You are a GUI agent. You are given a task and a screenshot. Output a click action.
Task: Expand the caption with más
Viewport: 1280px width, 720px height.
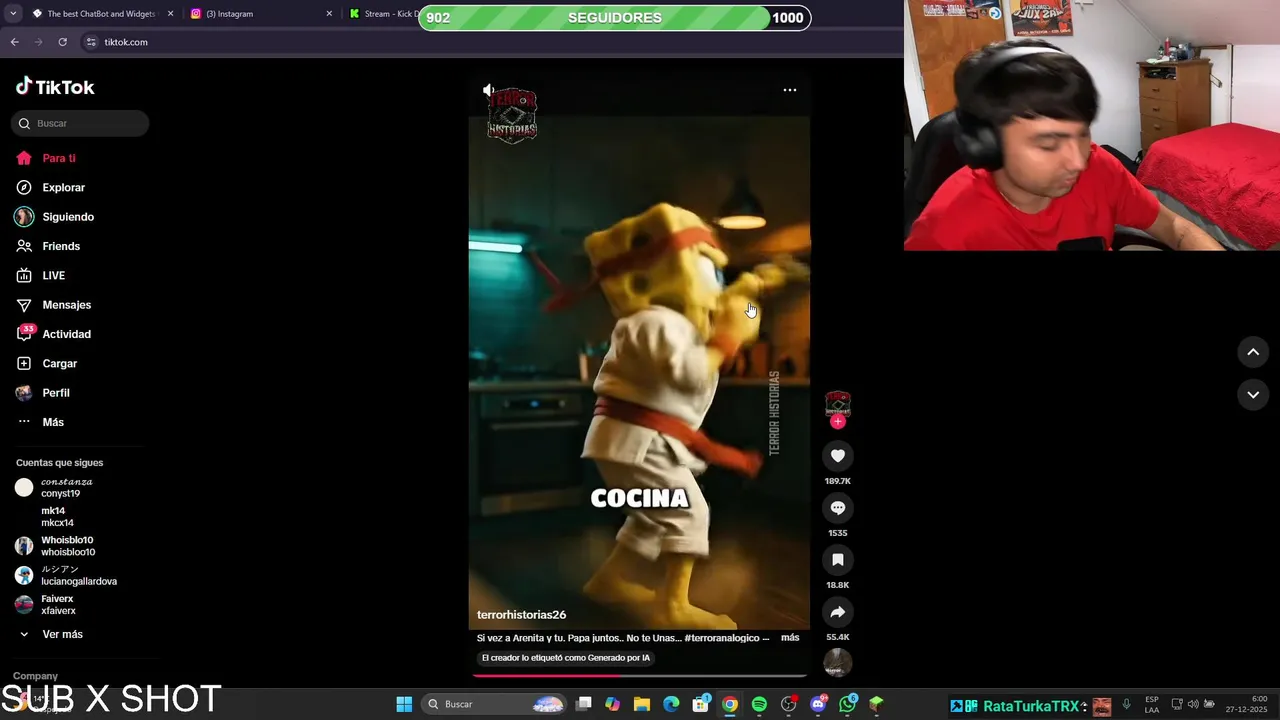click(x=790, y=638)
